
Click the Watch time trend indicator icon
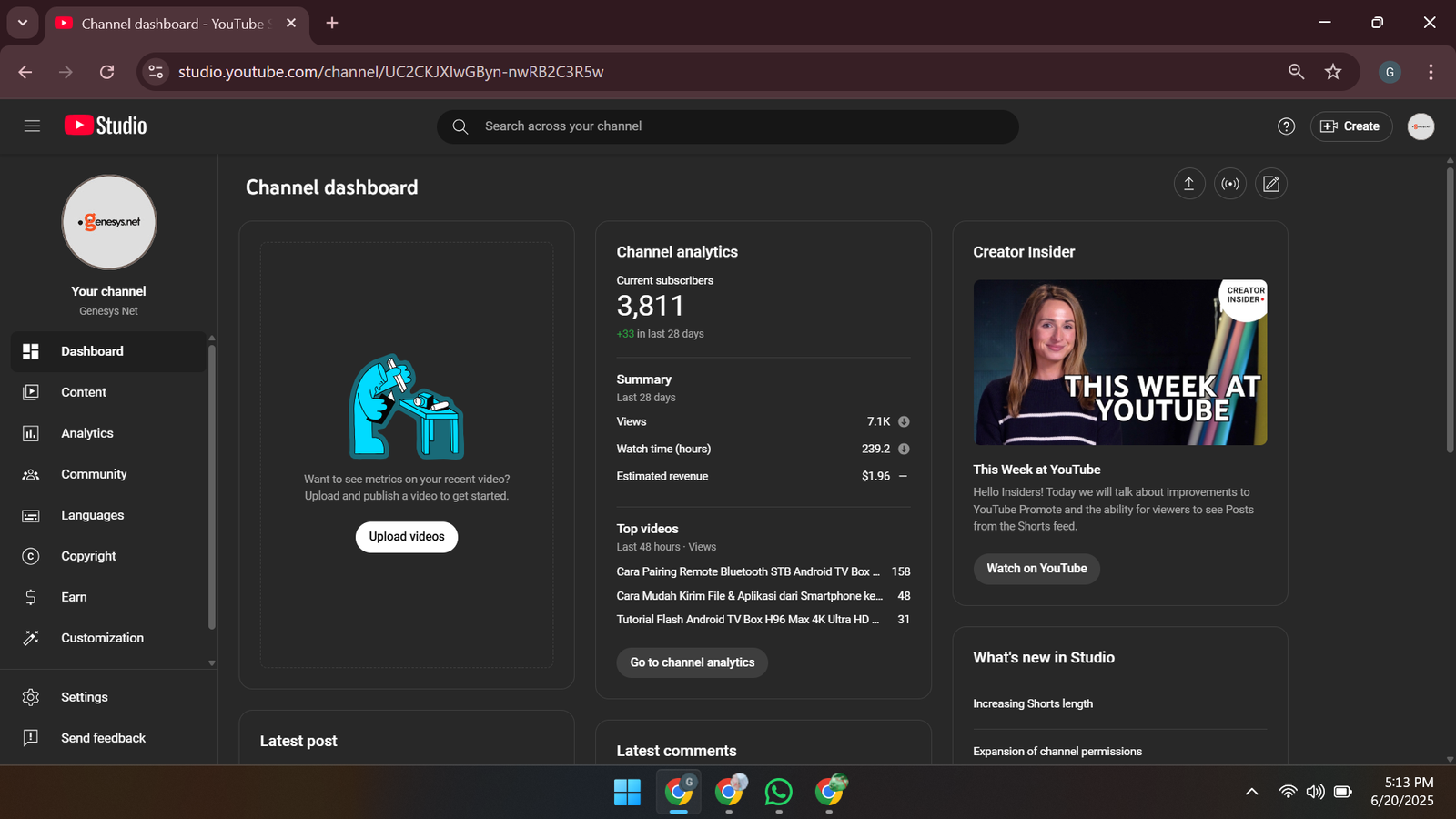904,449
